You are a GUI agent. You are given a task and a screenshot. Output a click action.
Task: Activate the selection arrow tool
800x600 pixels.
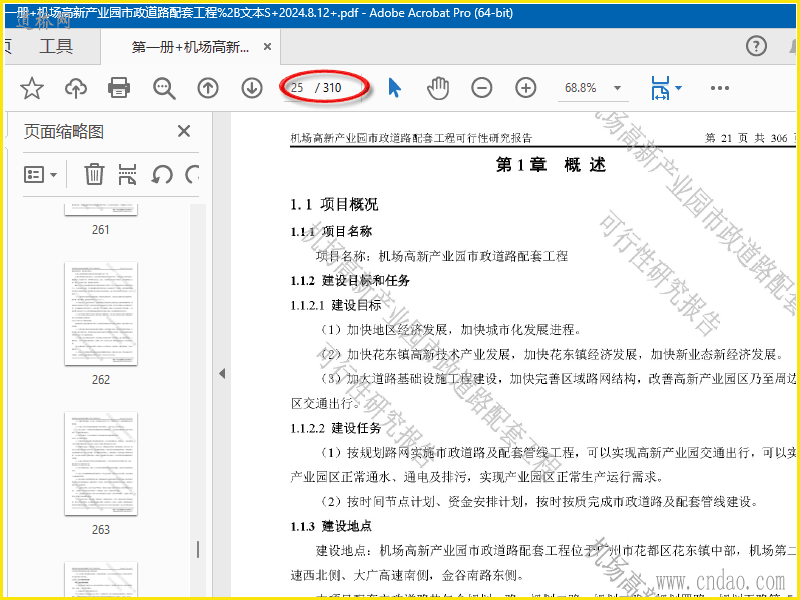tap(394, 88)
